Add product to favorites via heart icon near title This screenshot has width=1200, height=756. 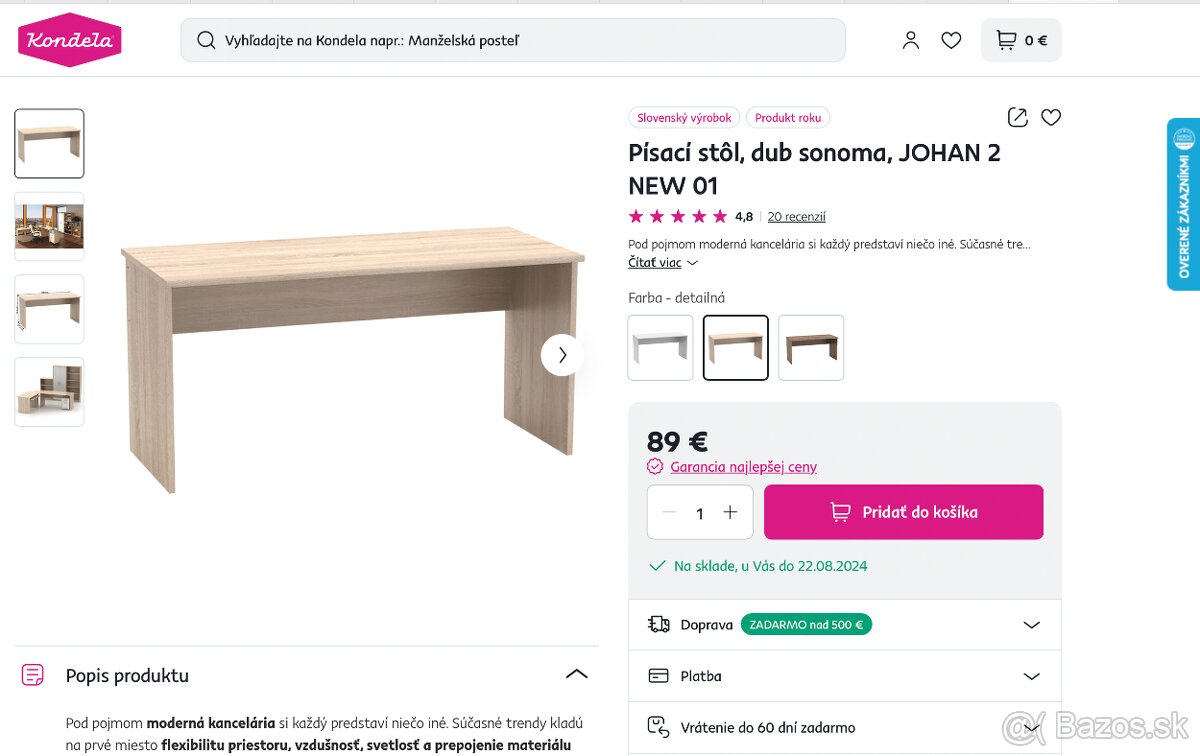pos(1050,117)
